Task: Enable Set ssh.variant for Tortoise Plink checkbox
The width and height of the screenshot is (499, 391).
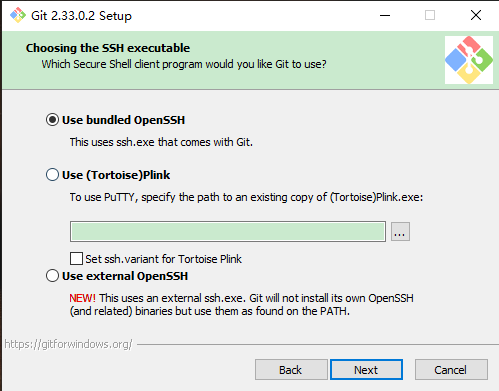Action: pos(76,259)
